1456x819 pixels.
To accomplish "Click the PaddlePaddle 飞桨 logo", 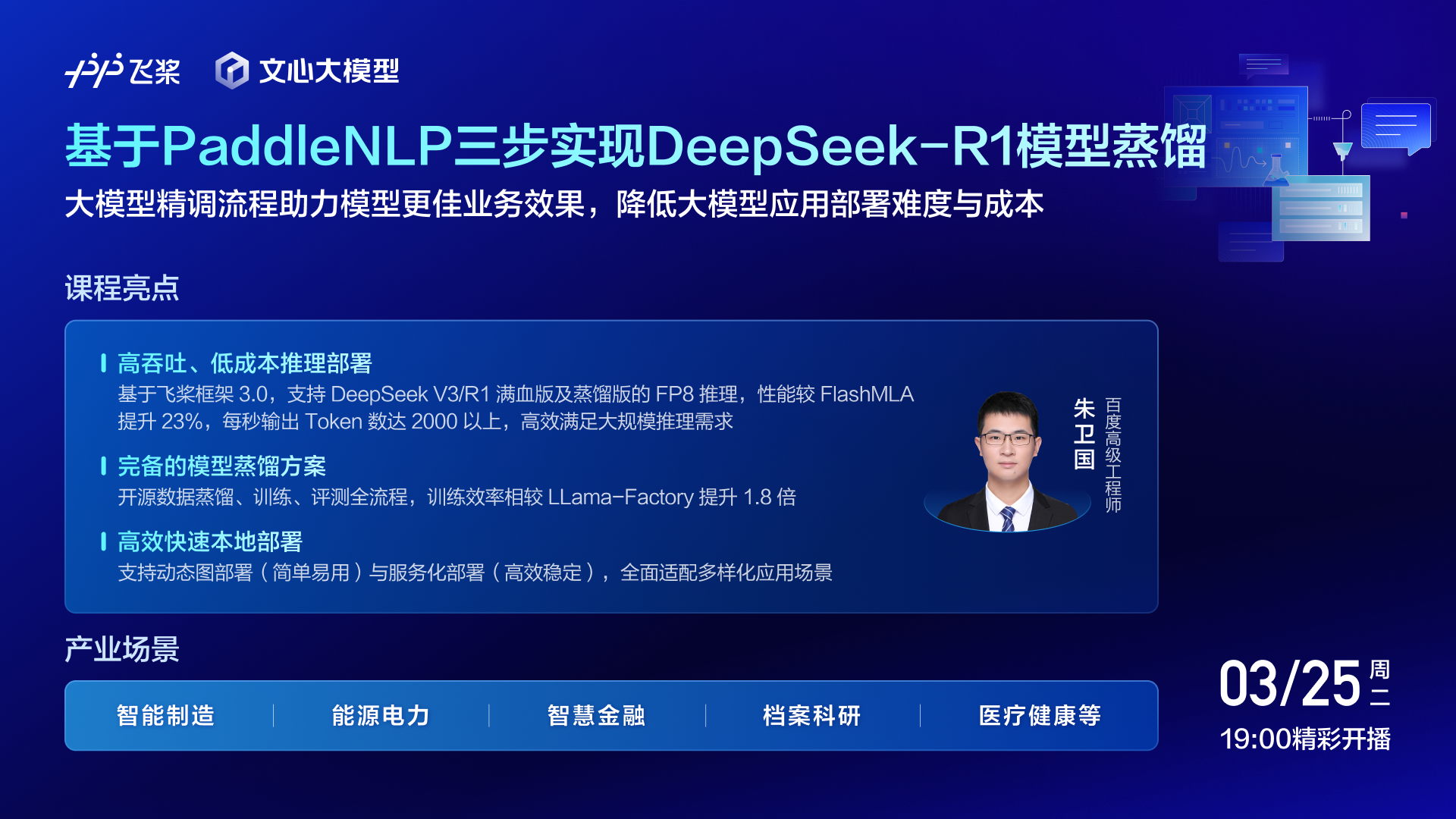I will pos(123,71).
